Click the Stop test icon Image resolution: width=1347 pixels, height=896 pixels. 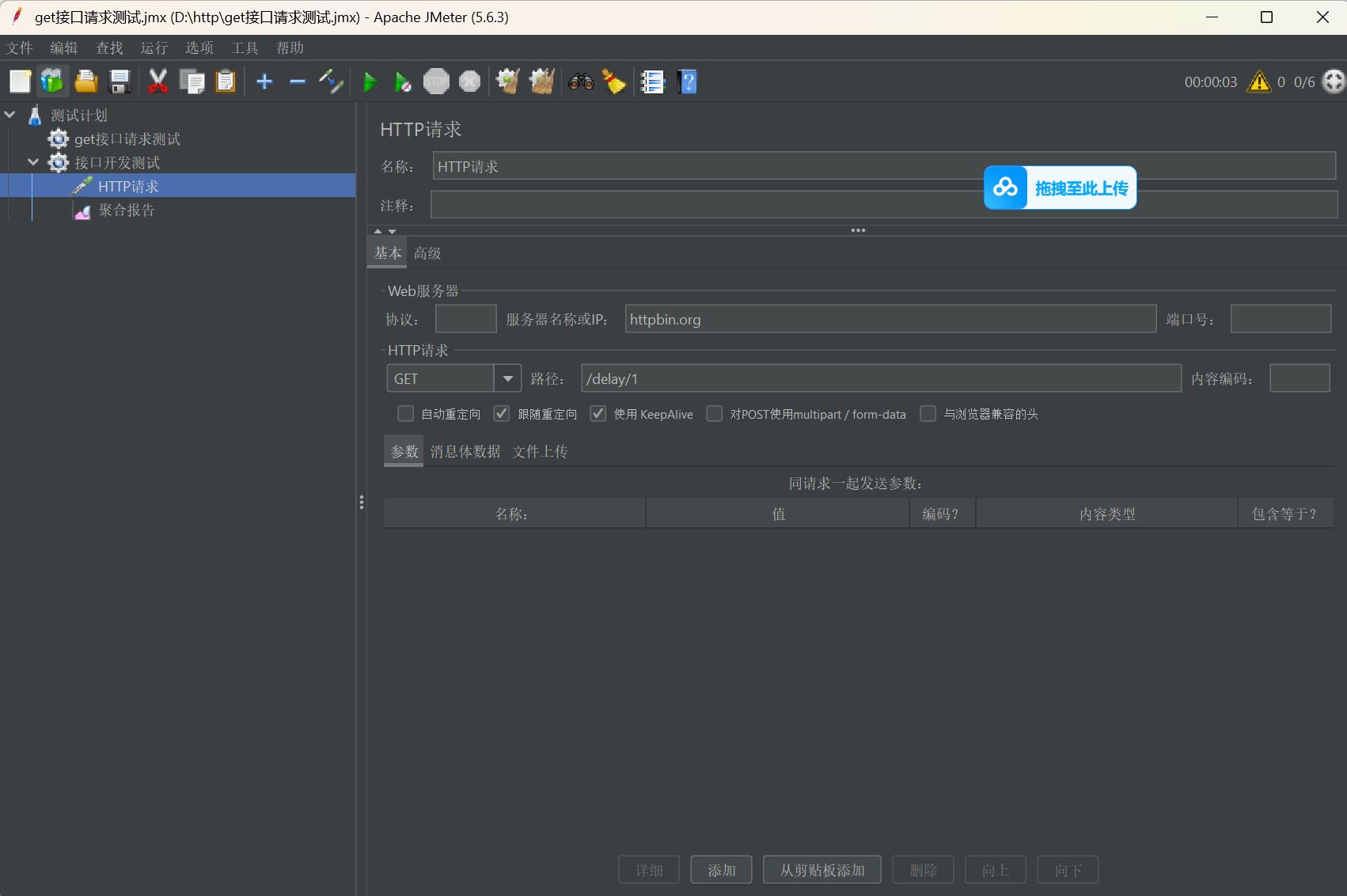436,82
